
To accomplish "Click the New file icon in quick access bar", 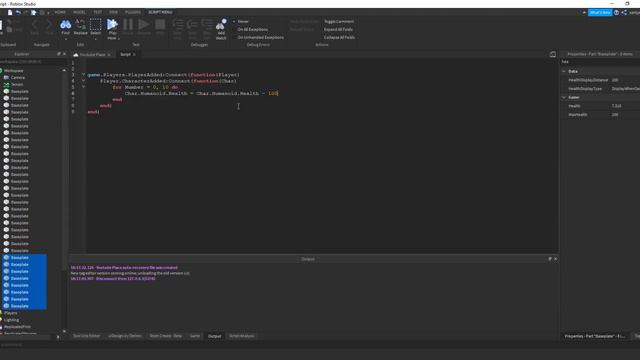I will pos(10,13).
